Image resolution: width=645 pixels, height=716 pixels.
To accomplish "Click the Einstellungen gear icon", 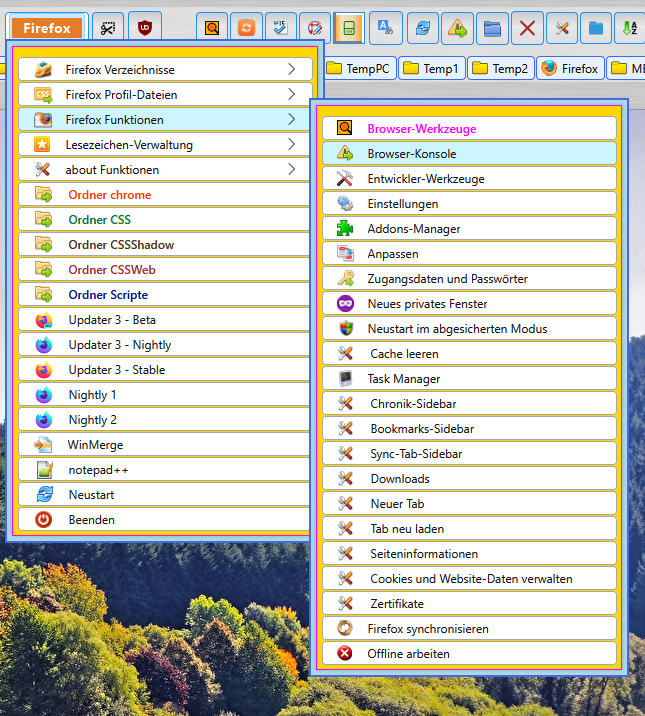I will coord(345,204).
